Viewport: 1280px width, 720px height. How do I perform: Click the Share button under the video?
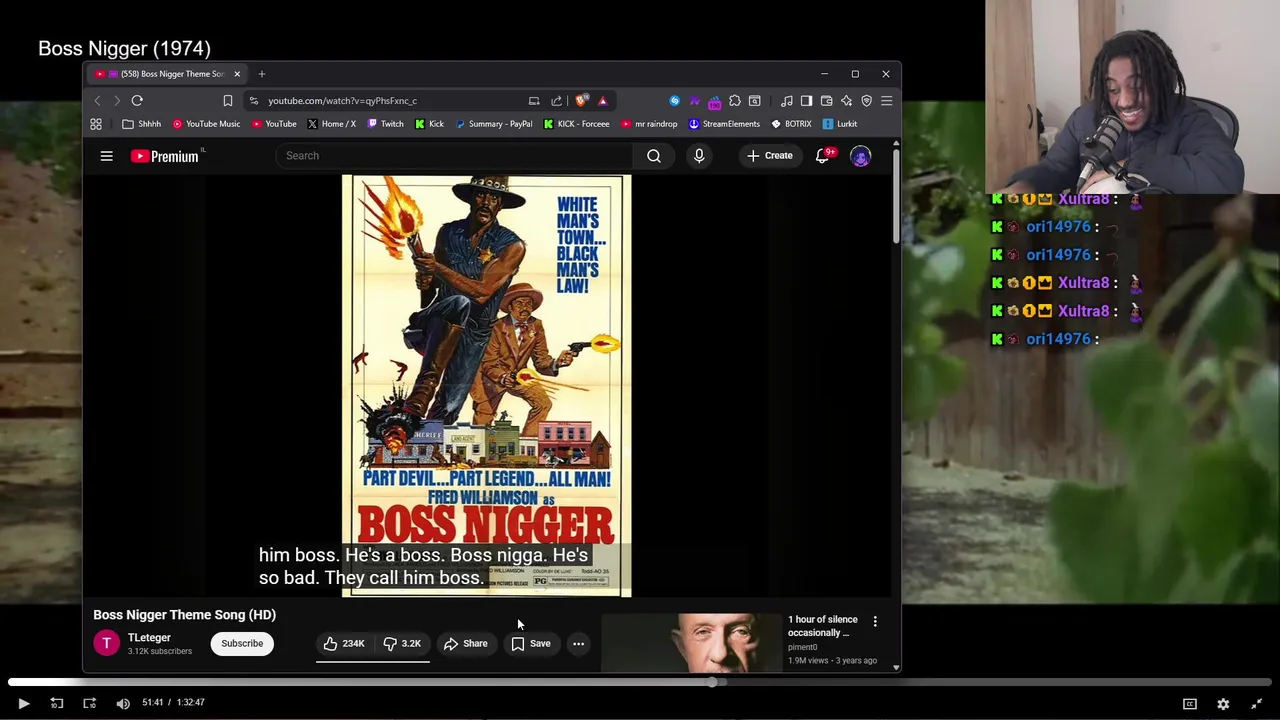[x=466, y=644]
